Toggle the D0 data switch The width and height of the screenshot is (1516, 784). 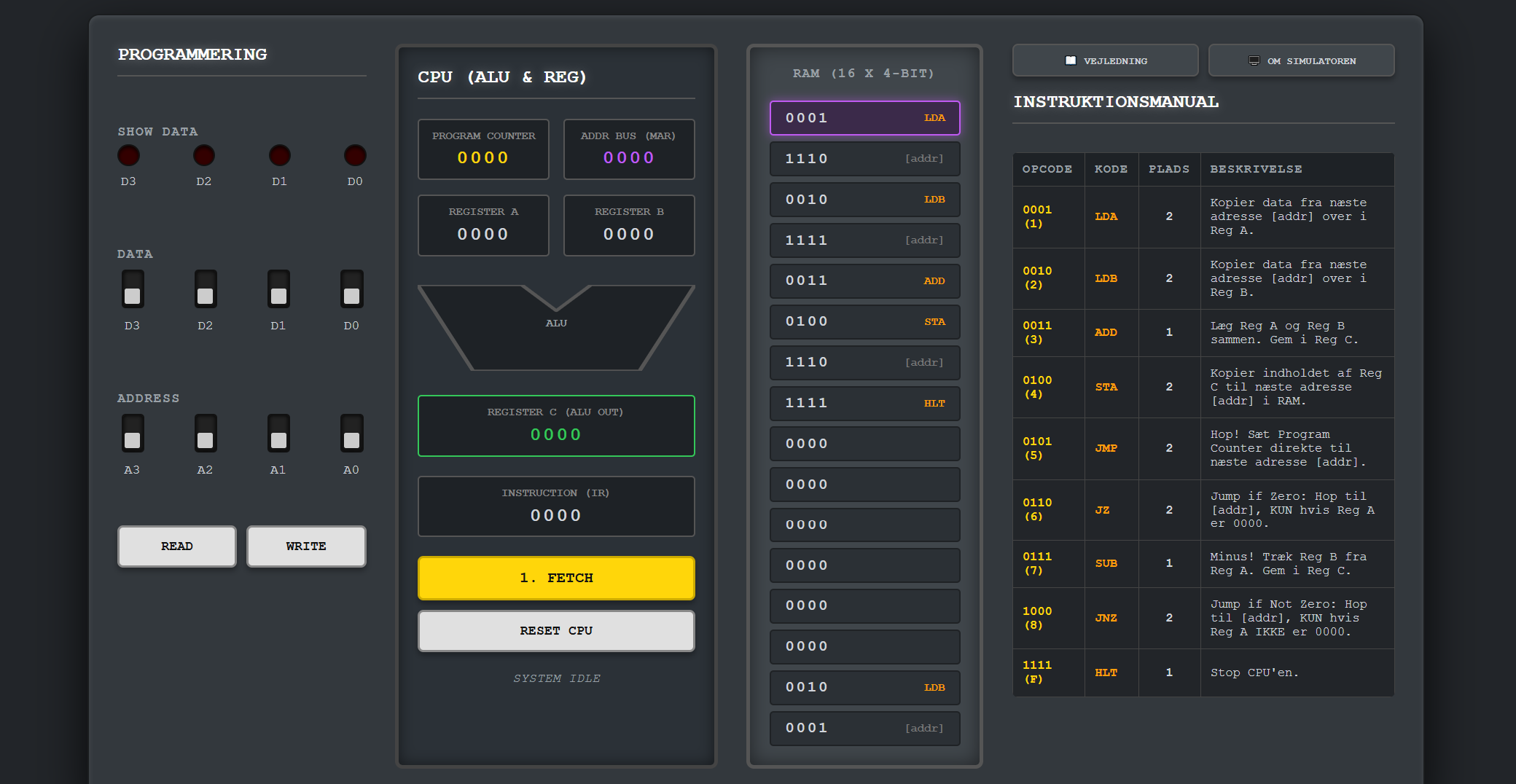351,289
